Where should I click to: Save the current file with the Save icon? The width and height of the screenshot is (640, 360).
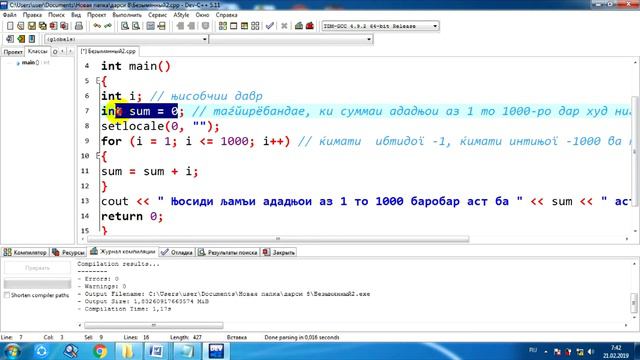31,26
